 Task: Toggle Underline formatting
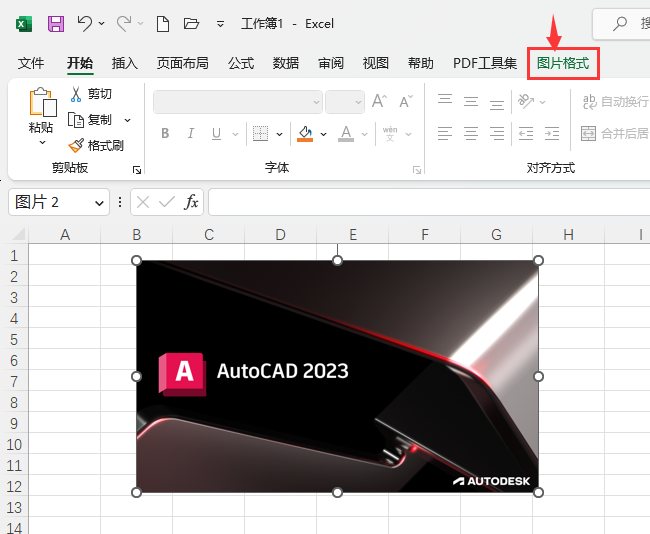point(216,134)
